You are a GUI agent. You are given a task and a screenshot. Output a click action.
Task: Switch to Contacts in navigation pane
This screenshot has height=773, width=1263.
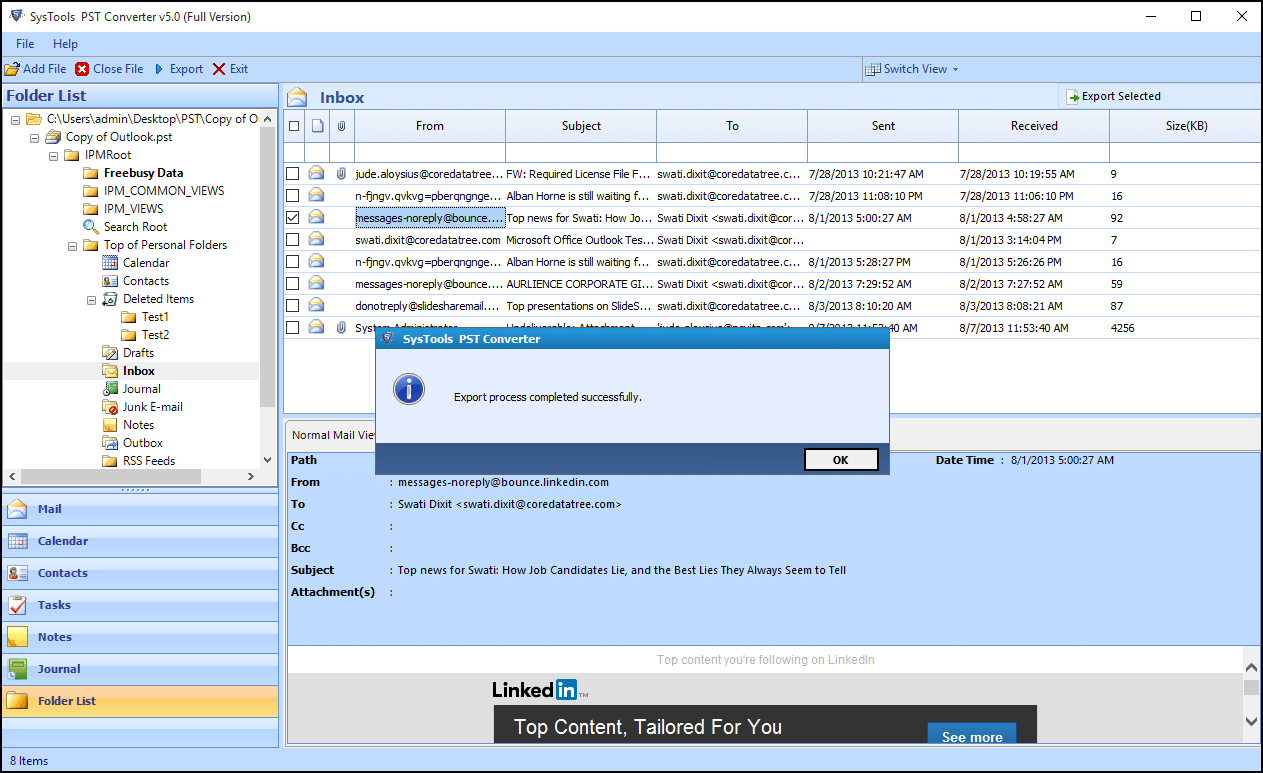[x=140, y=573]
